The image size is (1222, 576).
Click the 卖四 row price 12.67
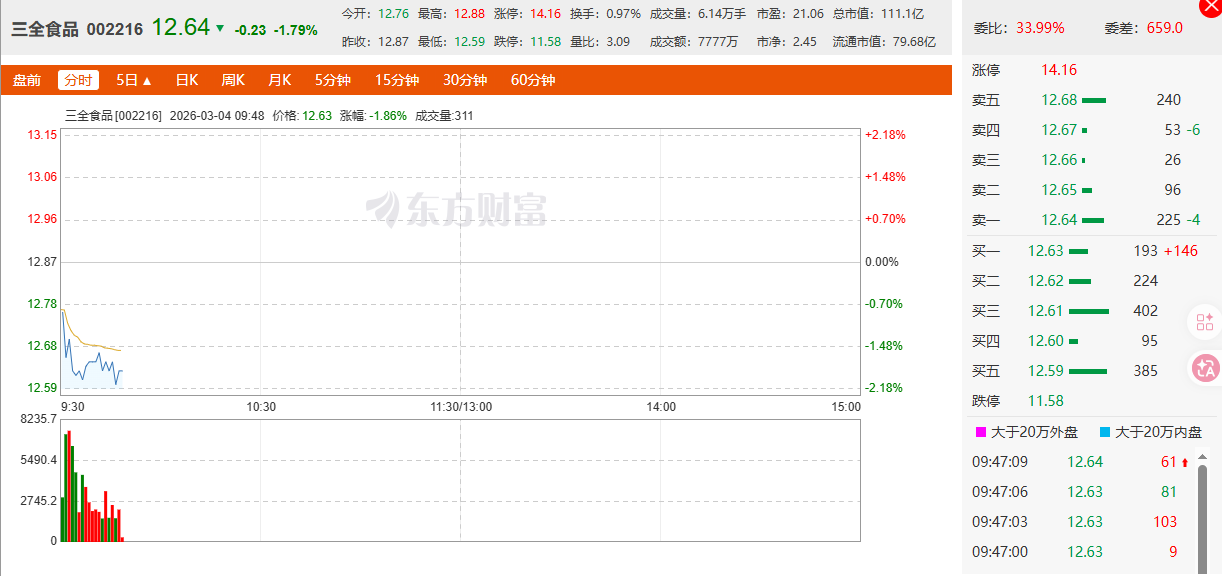pos(1059,130)
